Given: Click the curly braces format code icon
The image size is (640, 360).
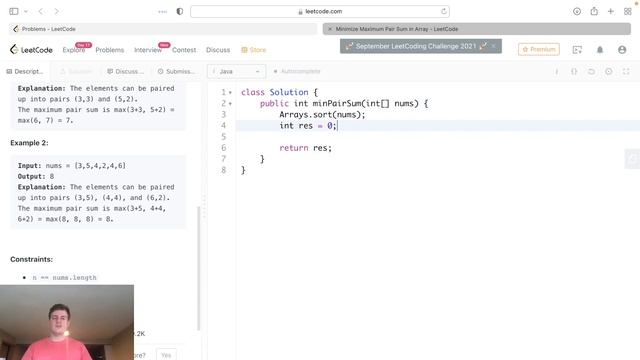Looking at the screenshot, I should [x=574, y=71].
